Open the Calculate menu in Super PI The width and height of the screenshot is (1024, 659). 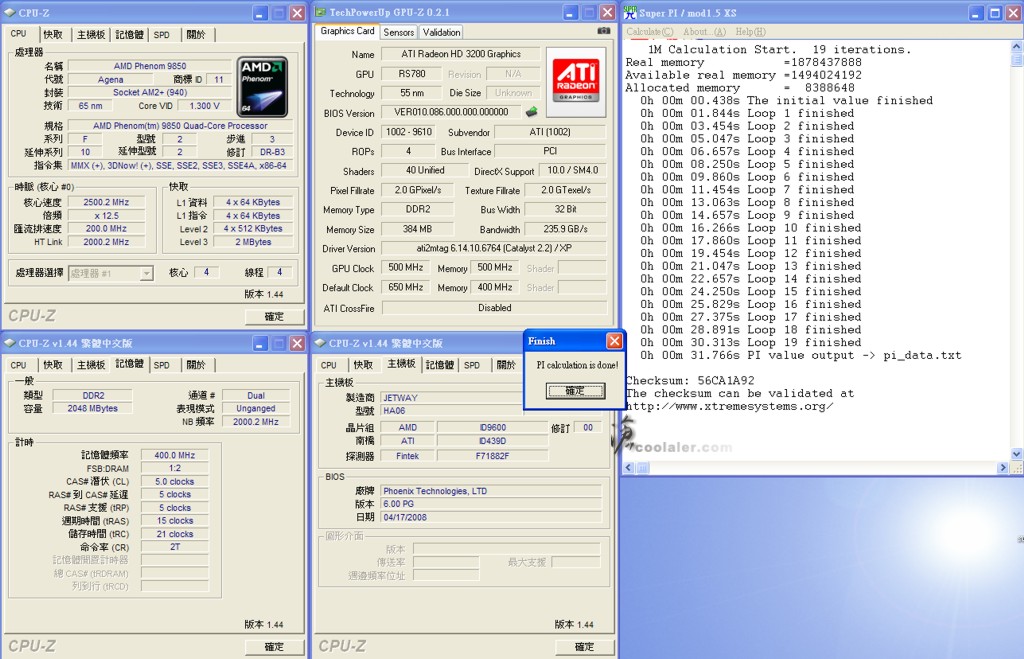[x=650, y=32]
